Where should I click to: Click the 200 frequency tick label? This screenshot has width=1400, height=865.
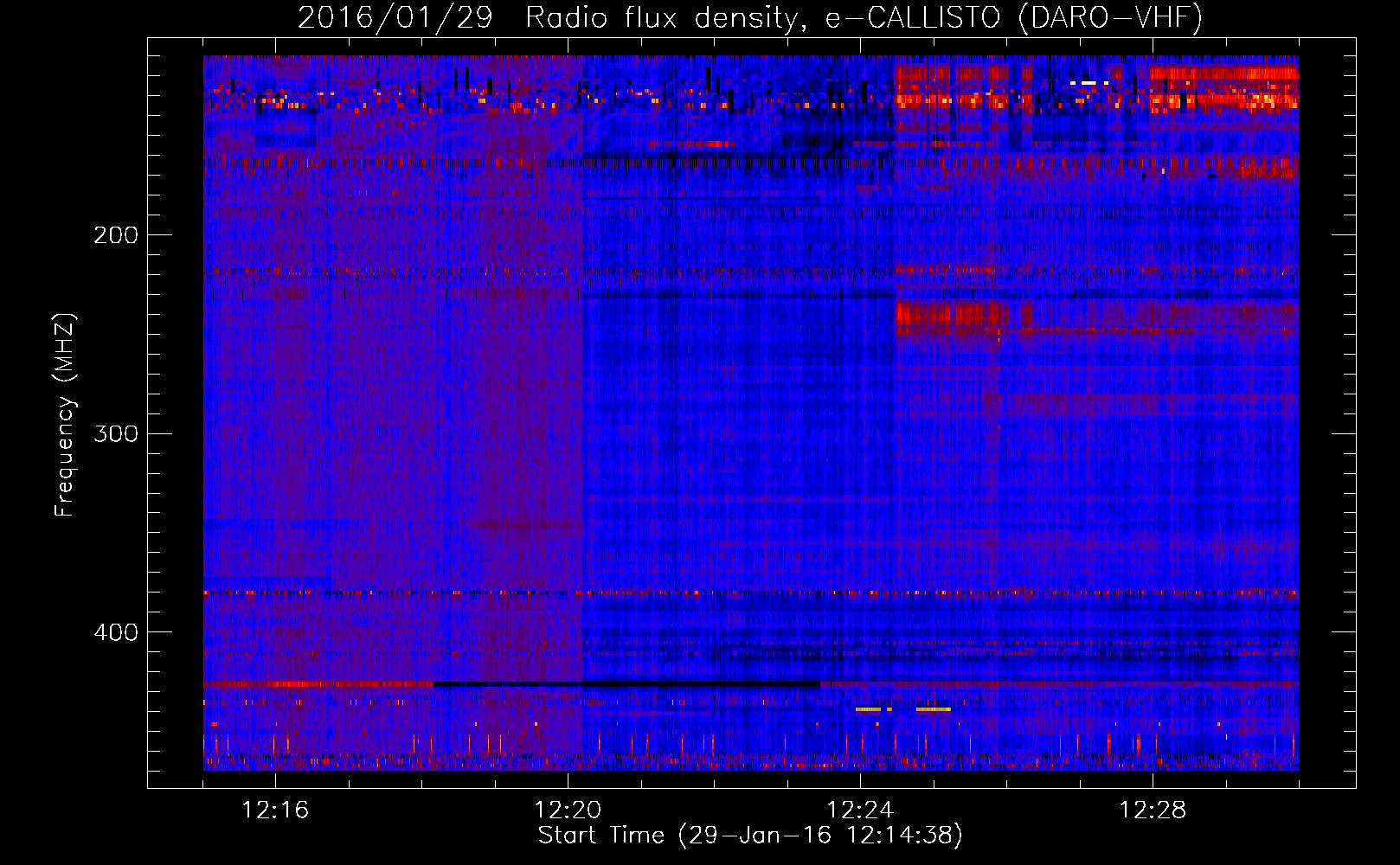[116, 235]
